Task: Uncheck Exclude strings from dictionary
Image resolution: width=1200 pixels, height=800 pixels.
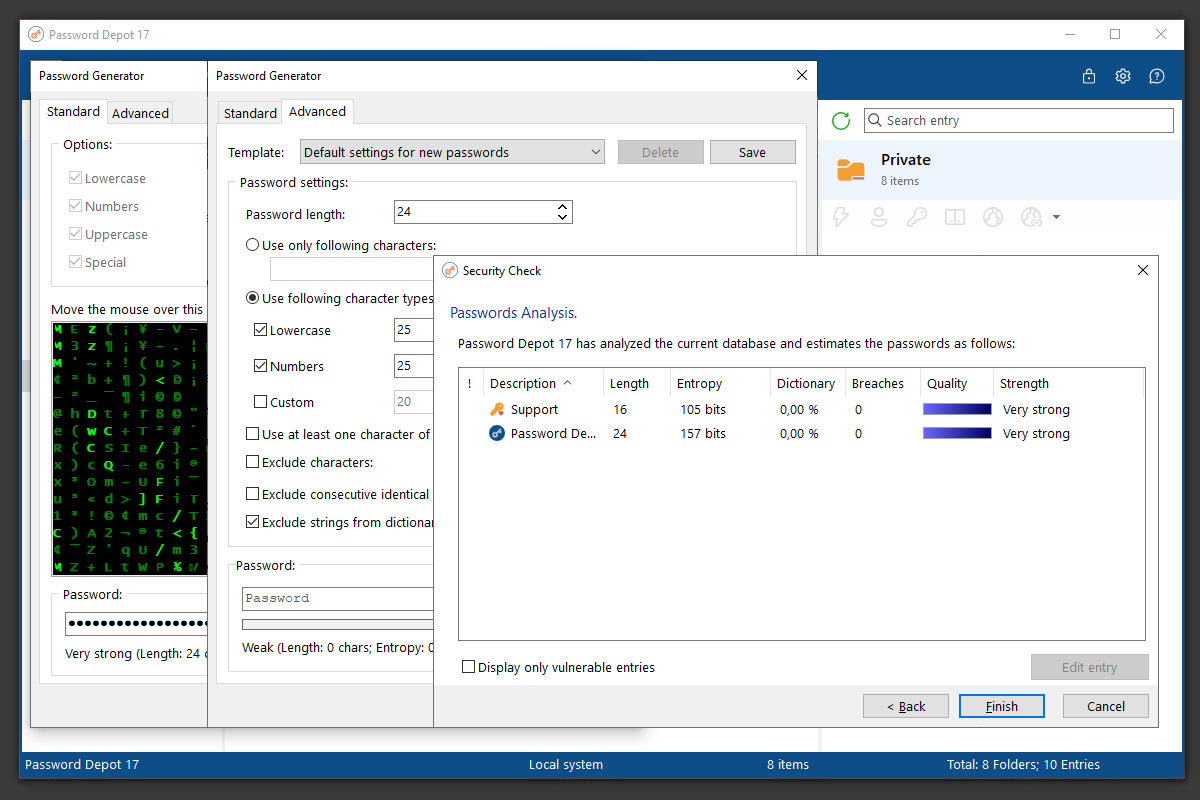Action: pos(252,522)
